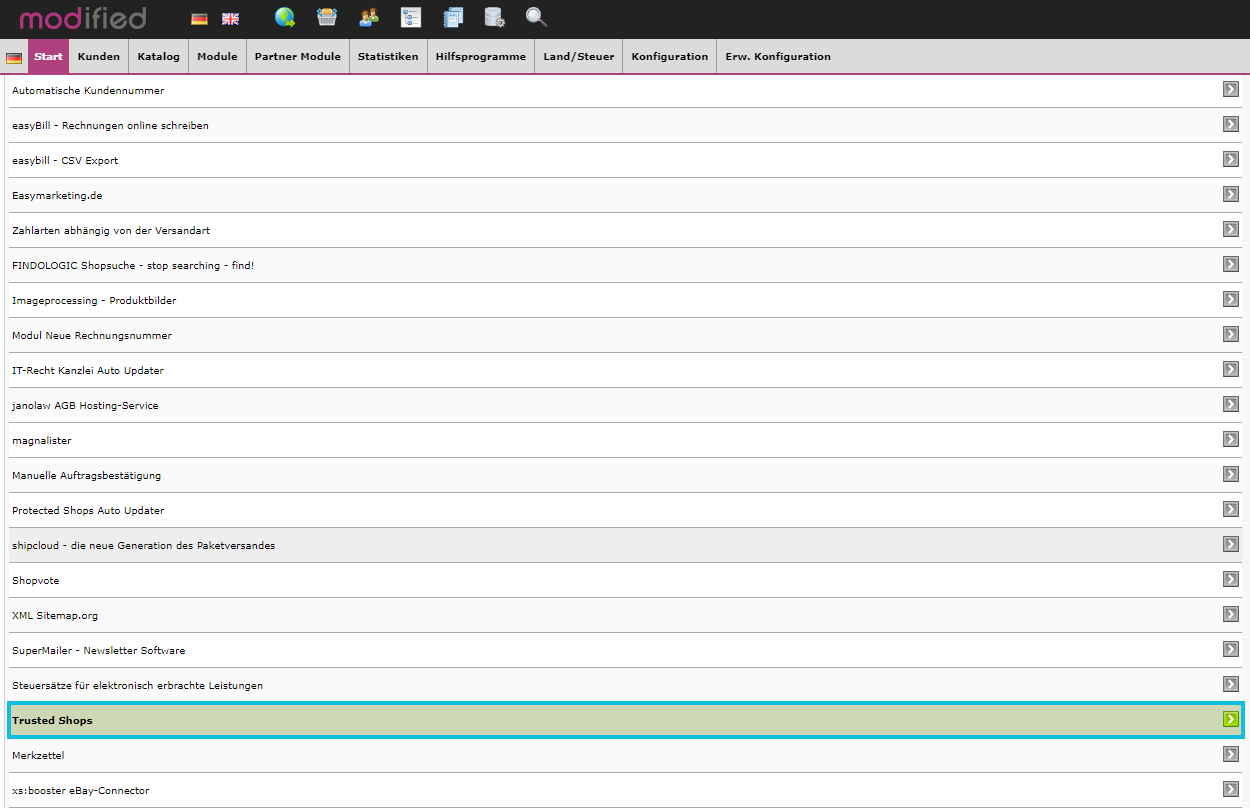The image size is (1250, 808).
Task: Click the arrow icon in the shipcloud row
Action: point(1231,544)
